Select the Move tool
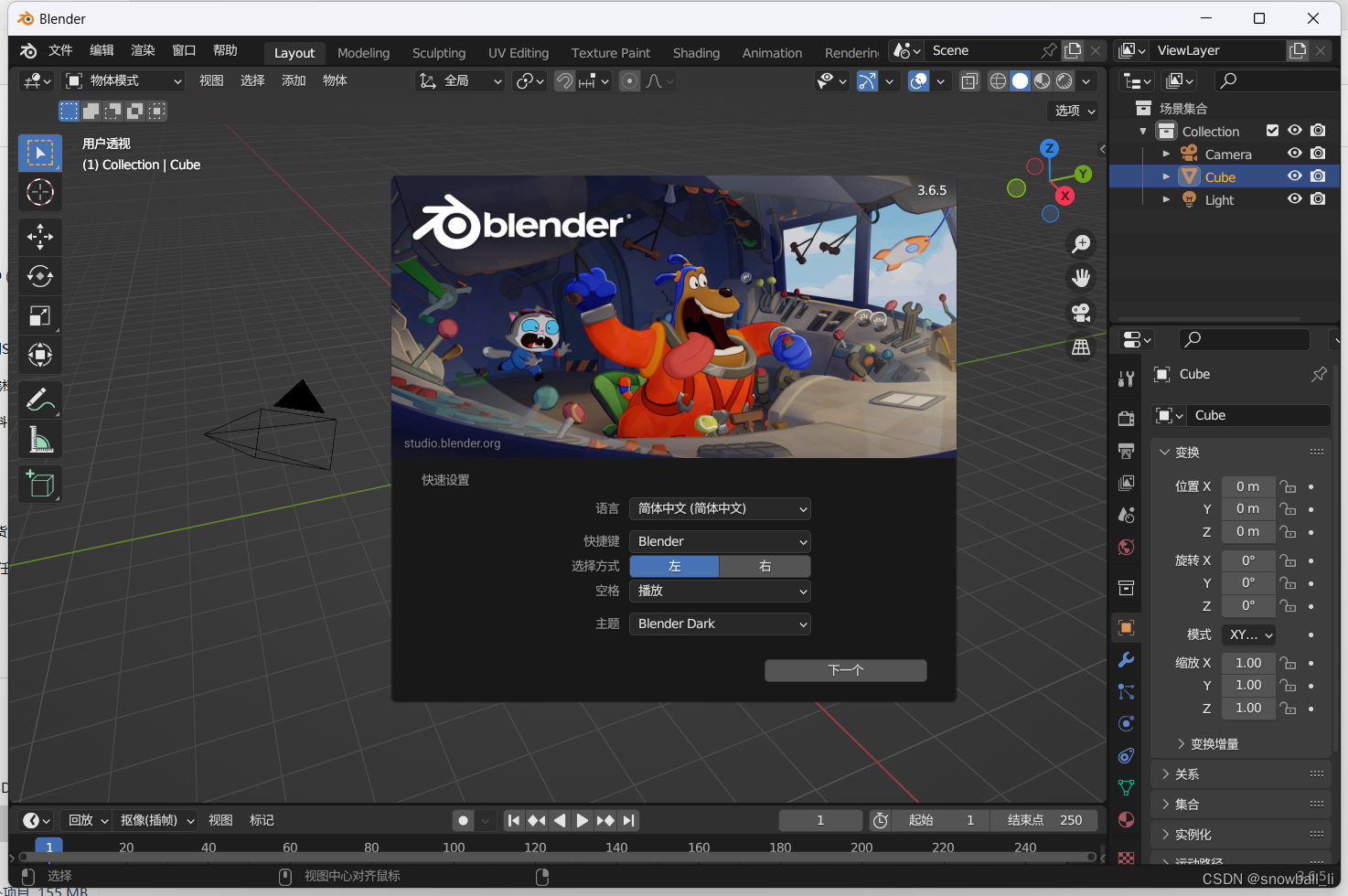 [x=40, y=237]
